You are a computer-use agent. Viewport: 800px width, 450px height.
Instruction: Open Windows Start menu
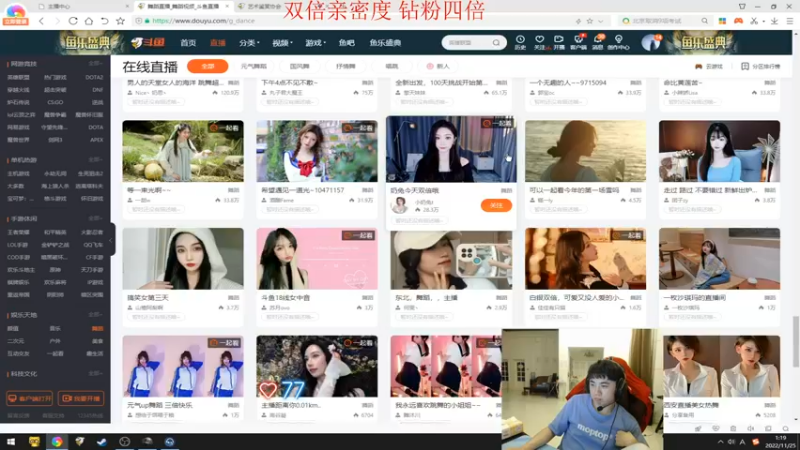click(11, 441)
